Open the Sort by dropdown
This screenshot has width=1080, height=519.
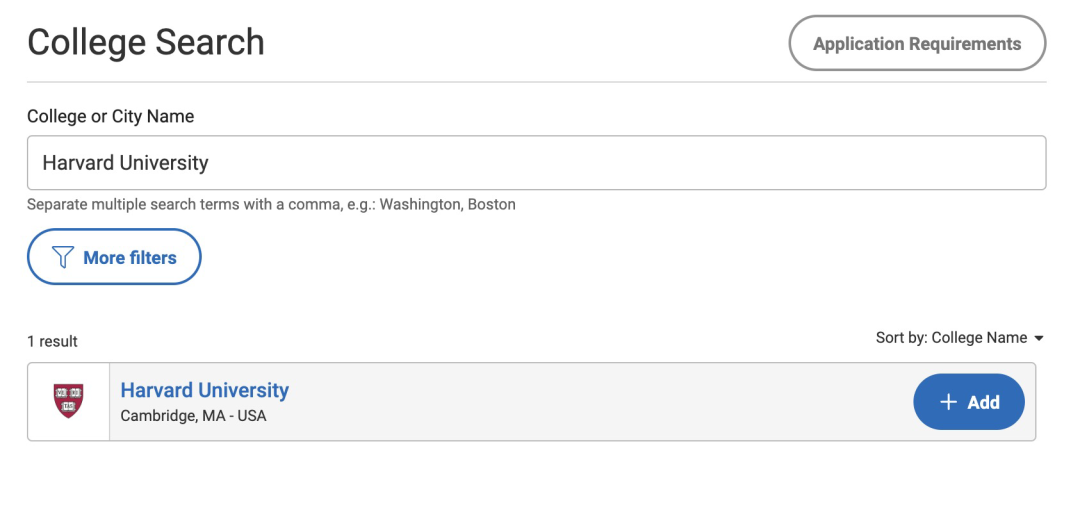[960, 338]
